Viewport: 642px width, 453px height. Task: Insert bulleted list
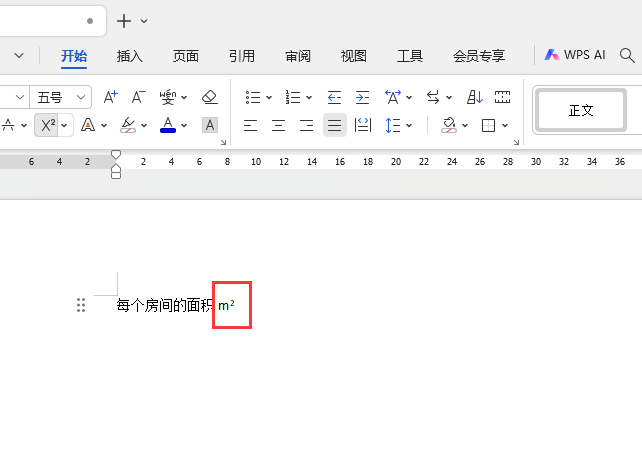click(x=253, y=97)
